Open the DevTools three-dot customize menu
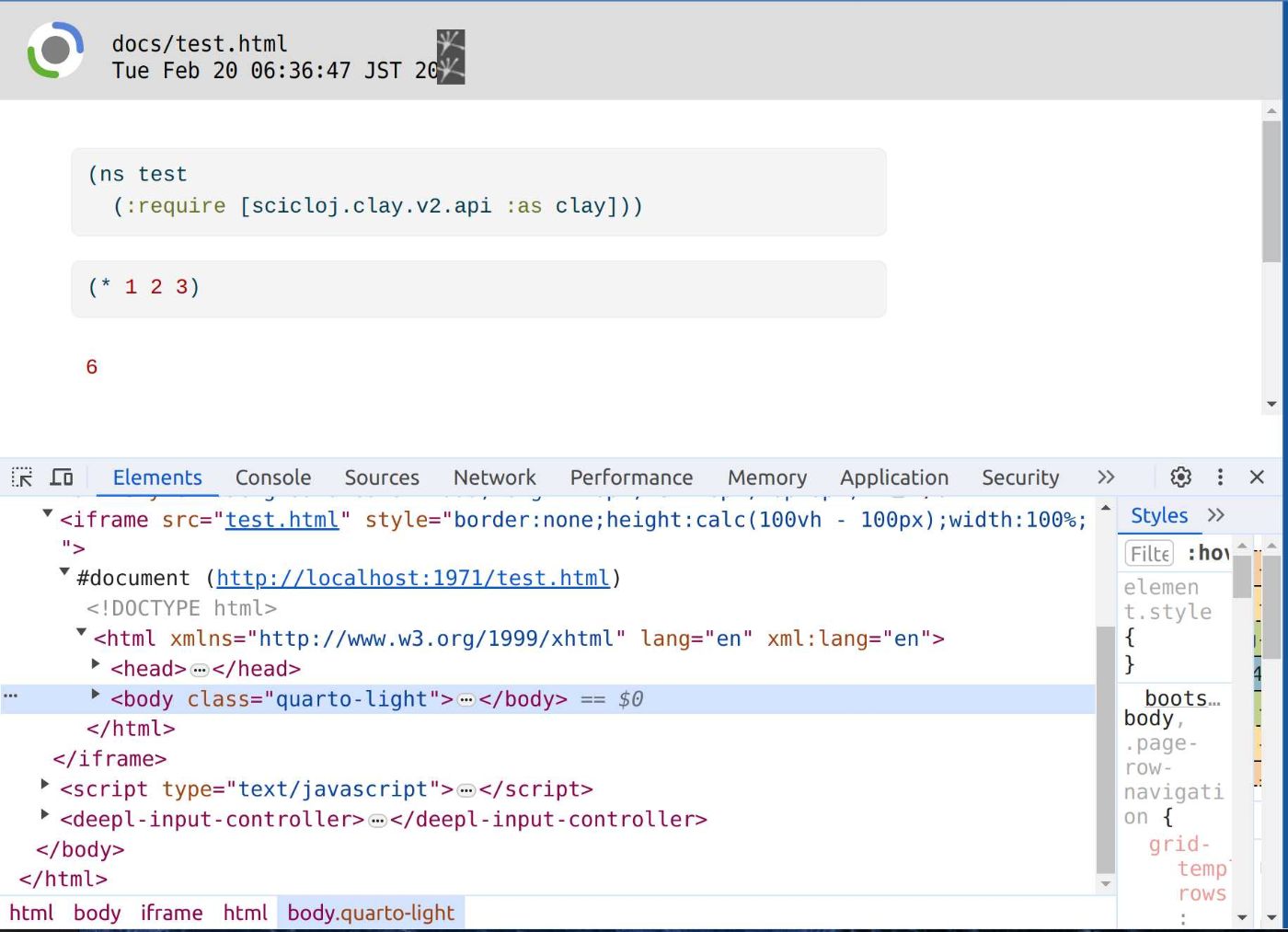This screenshot has width=1288, height=932. tap(1220, 477)
